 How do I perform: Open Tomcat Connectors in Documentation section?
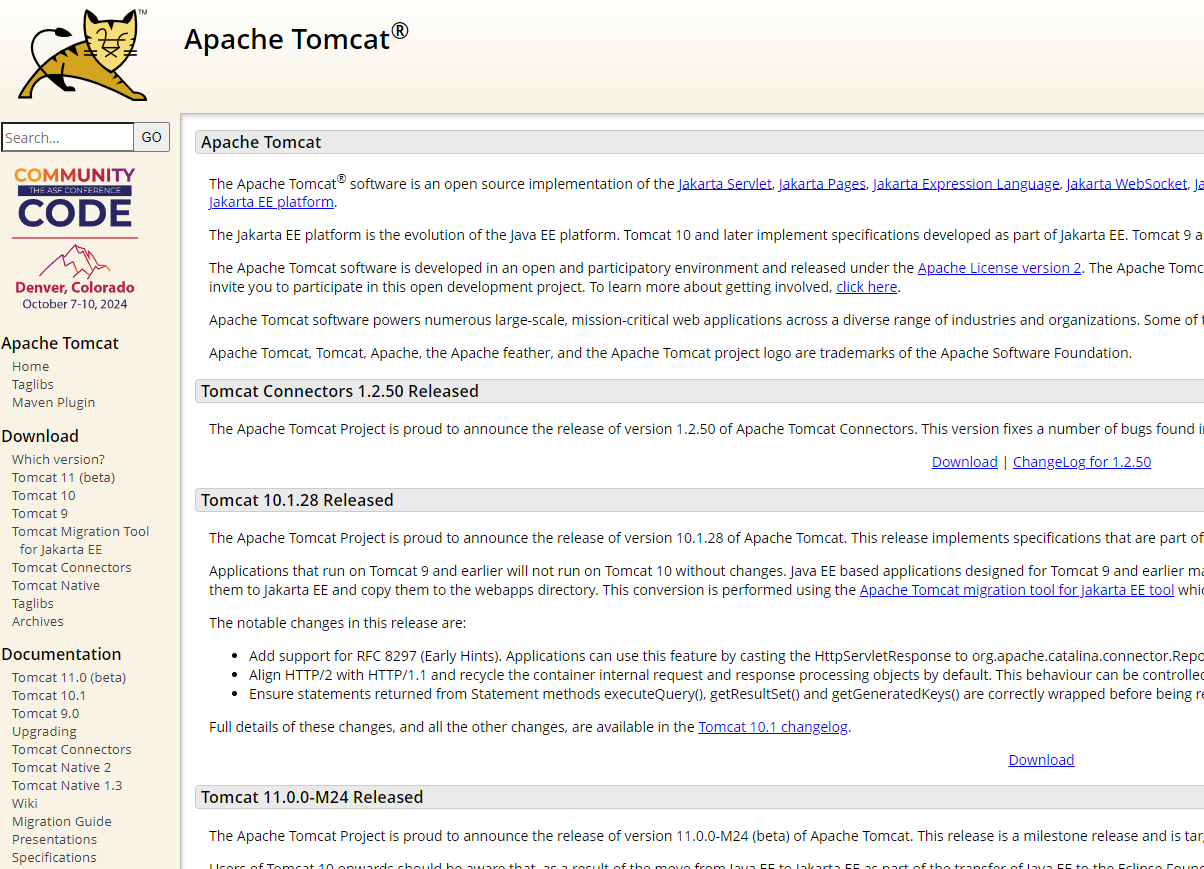(x=72, y=749)
